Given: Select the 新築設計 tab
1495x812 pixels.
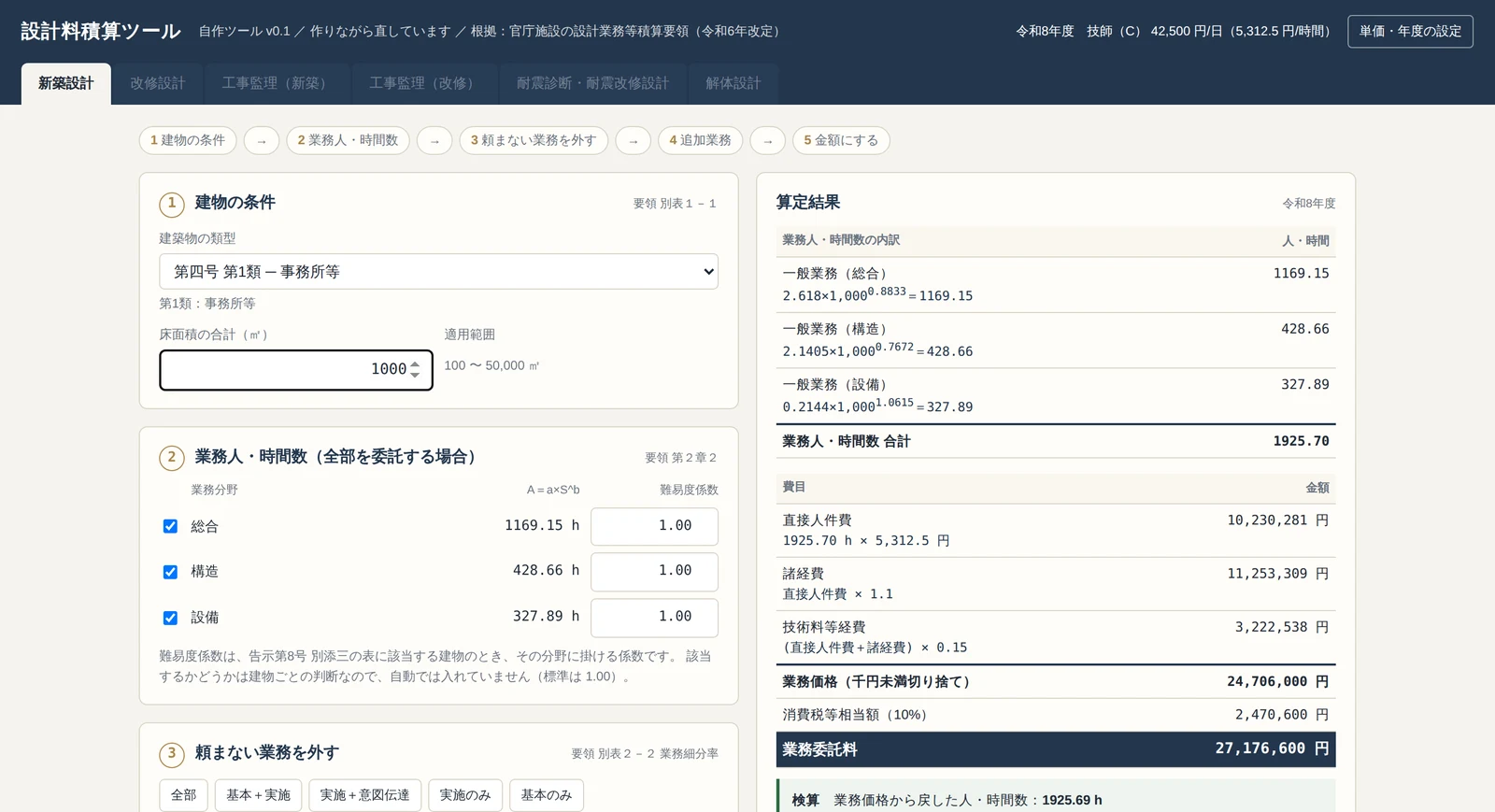Looking at the screenshot, I should click(66, 83).
